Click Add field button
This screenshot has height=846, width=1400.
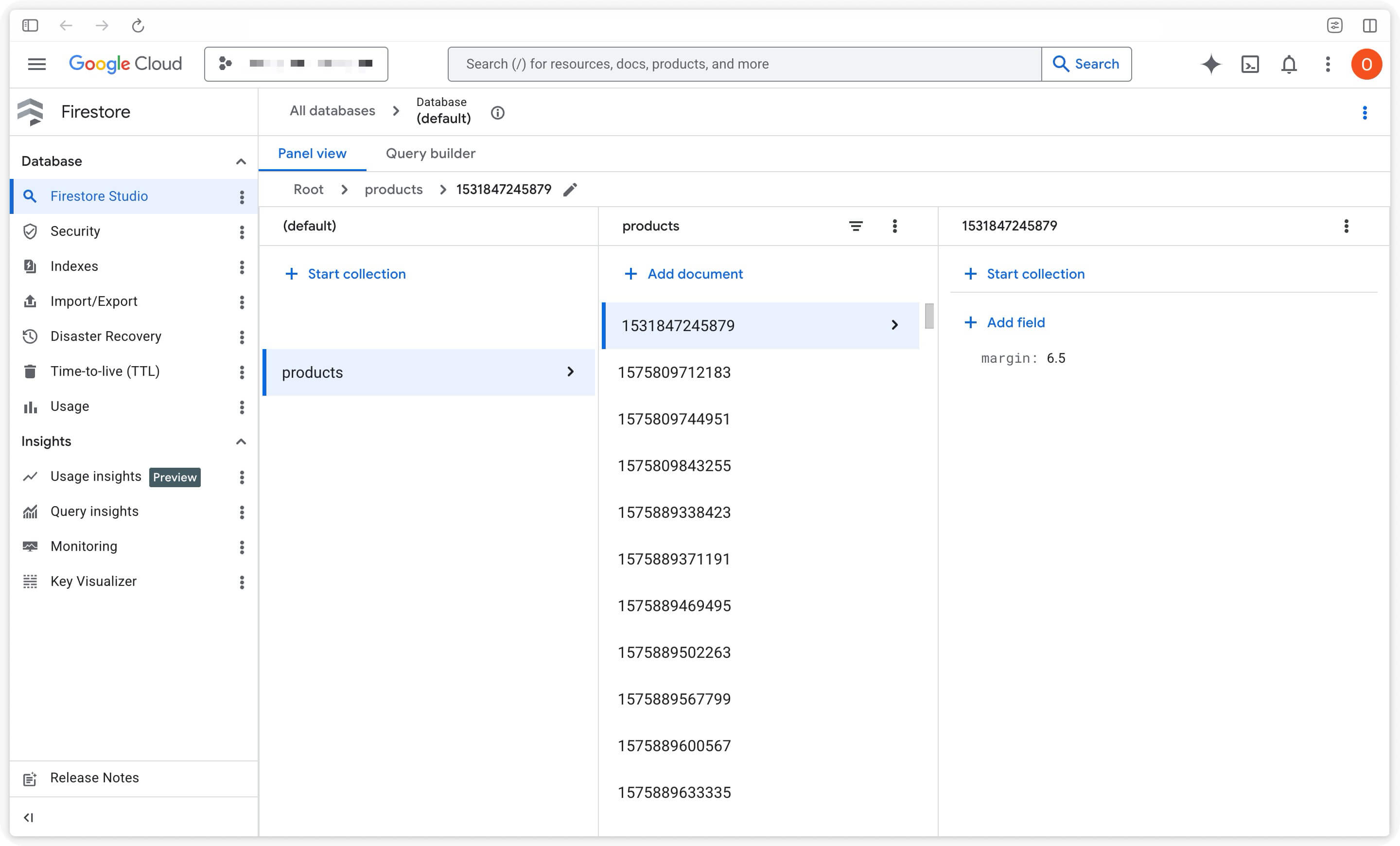tap(1004, 323)
